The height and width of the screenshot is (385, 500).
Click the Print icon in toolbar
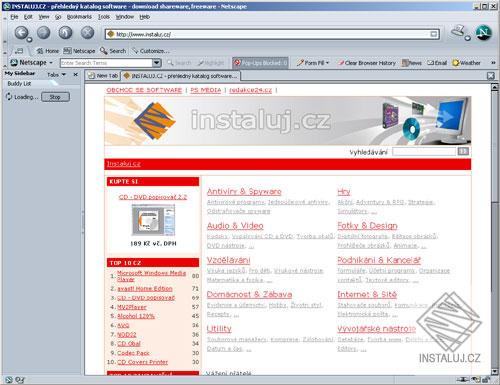(458, 31)
